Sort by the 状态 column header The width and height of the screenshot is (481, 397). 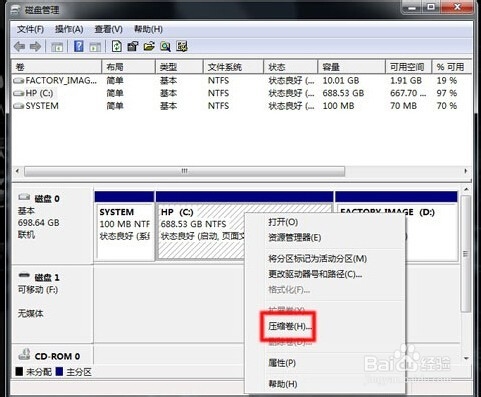click(291, 67)
